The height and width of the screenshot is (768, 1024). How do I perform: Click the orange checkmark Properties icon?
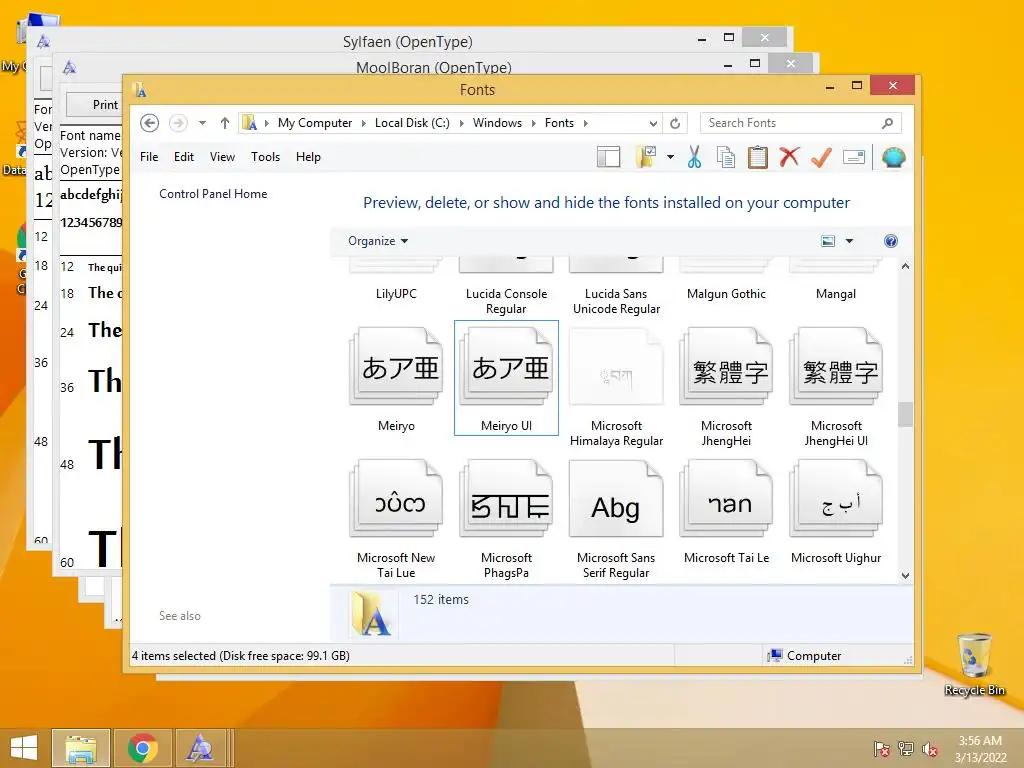pyautogui.click(x=821, y=157)
